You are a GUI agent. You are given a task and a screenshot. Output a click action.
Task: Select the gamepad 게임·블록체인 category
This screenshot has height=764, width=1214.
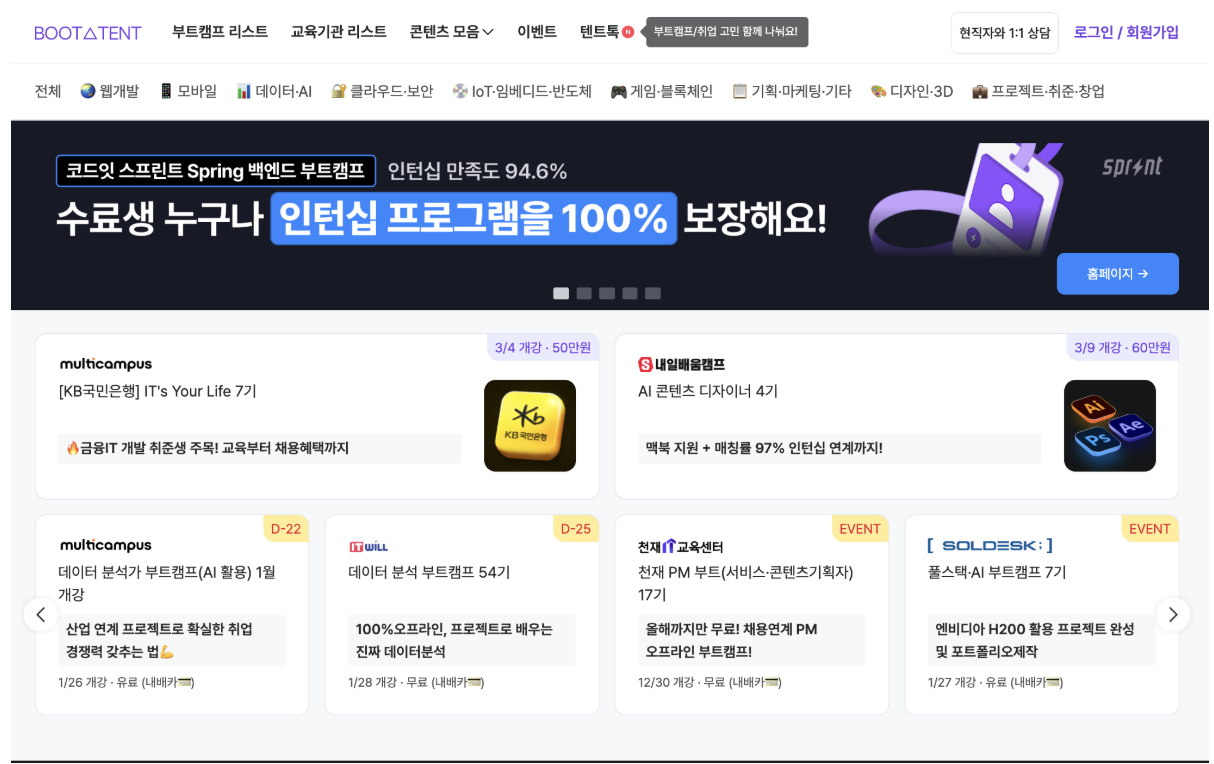(x=662, y=91)
